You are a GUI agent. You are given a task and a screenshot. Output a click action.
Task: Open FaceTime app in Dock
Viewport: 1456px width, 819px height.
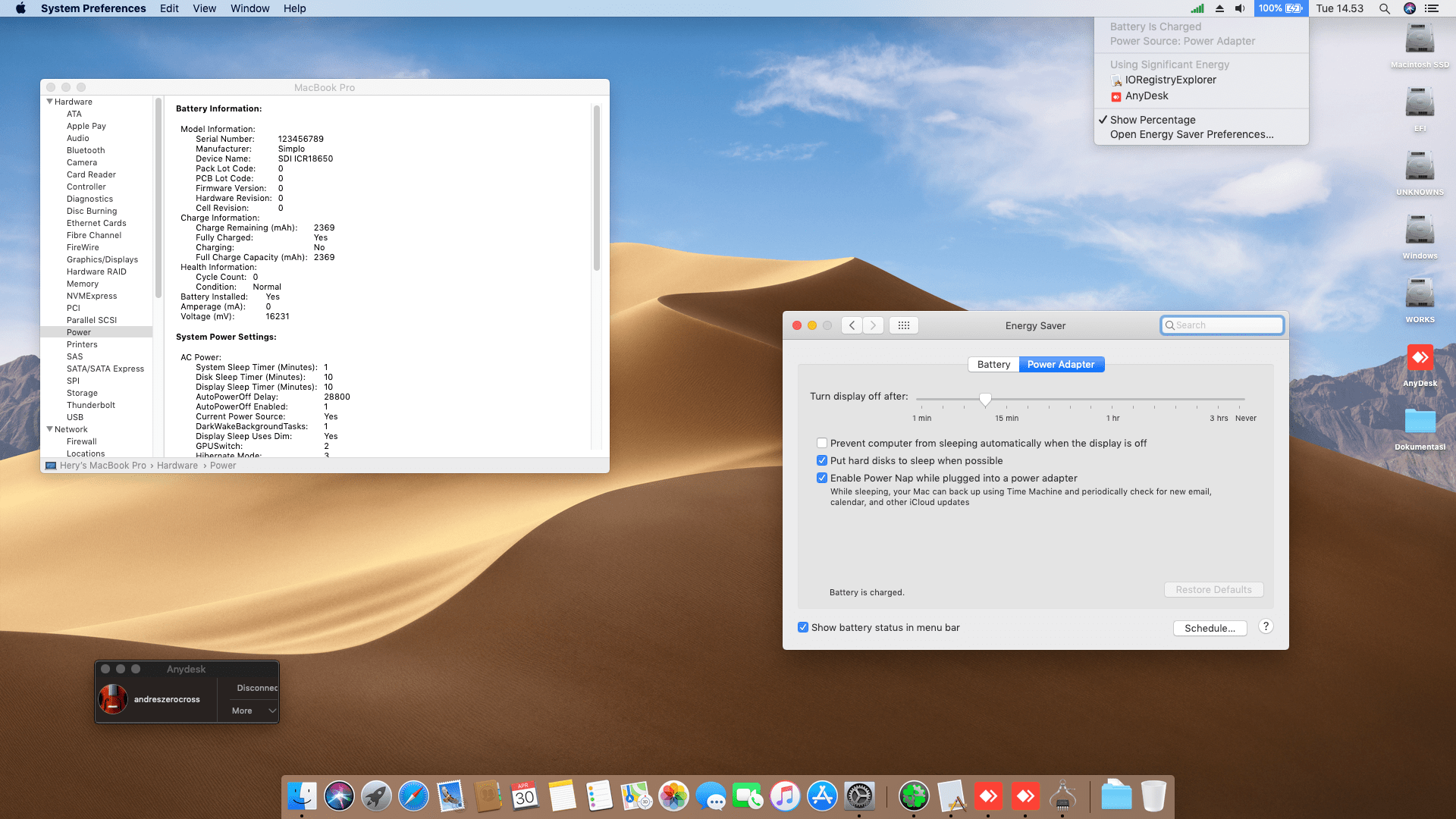pos(748,796)
